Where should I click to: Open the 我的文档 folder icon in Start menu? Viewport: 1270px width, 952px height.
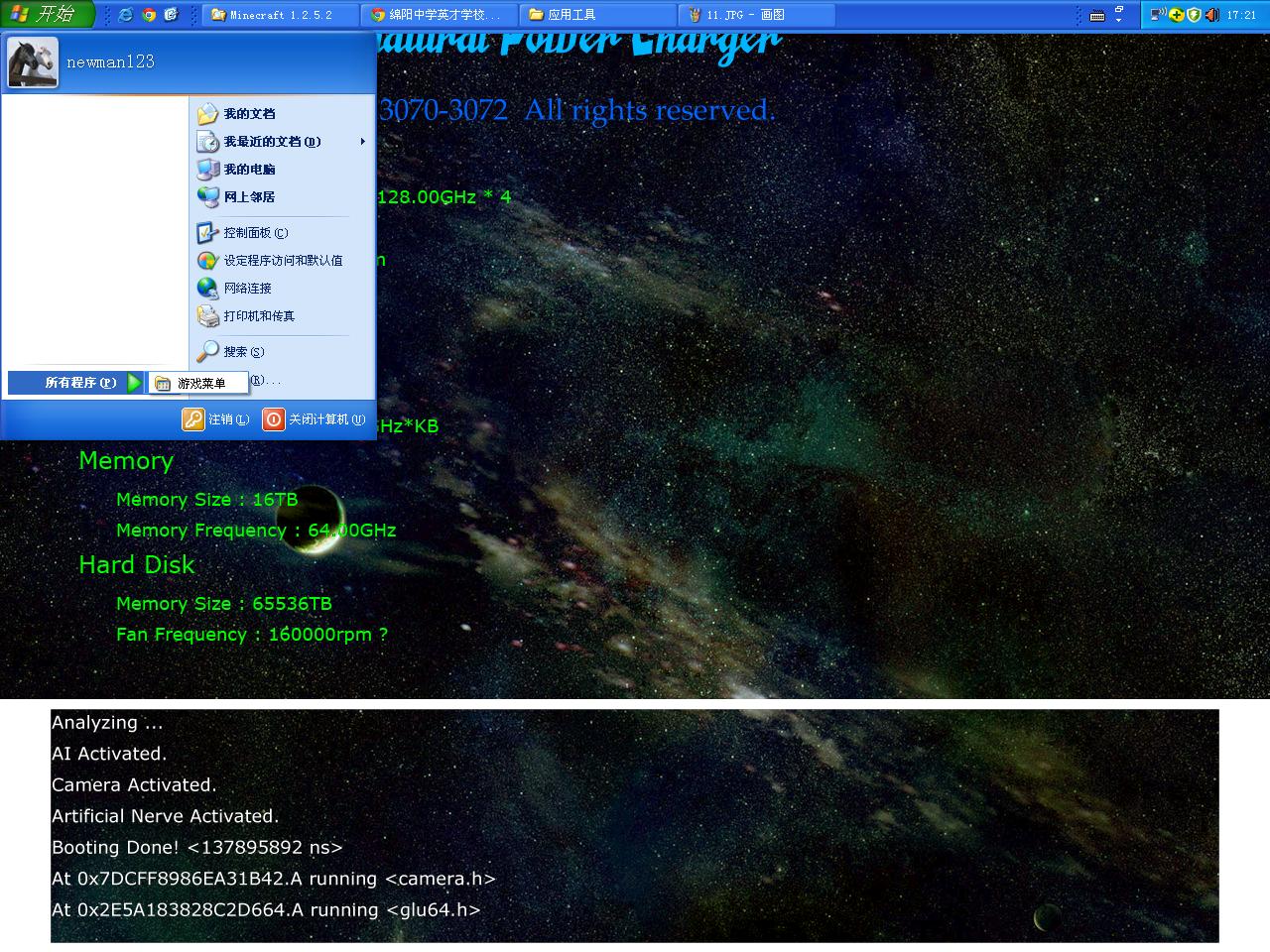pos(207,113)
